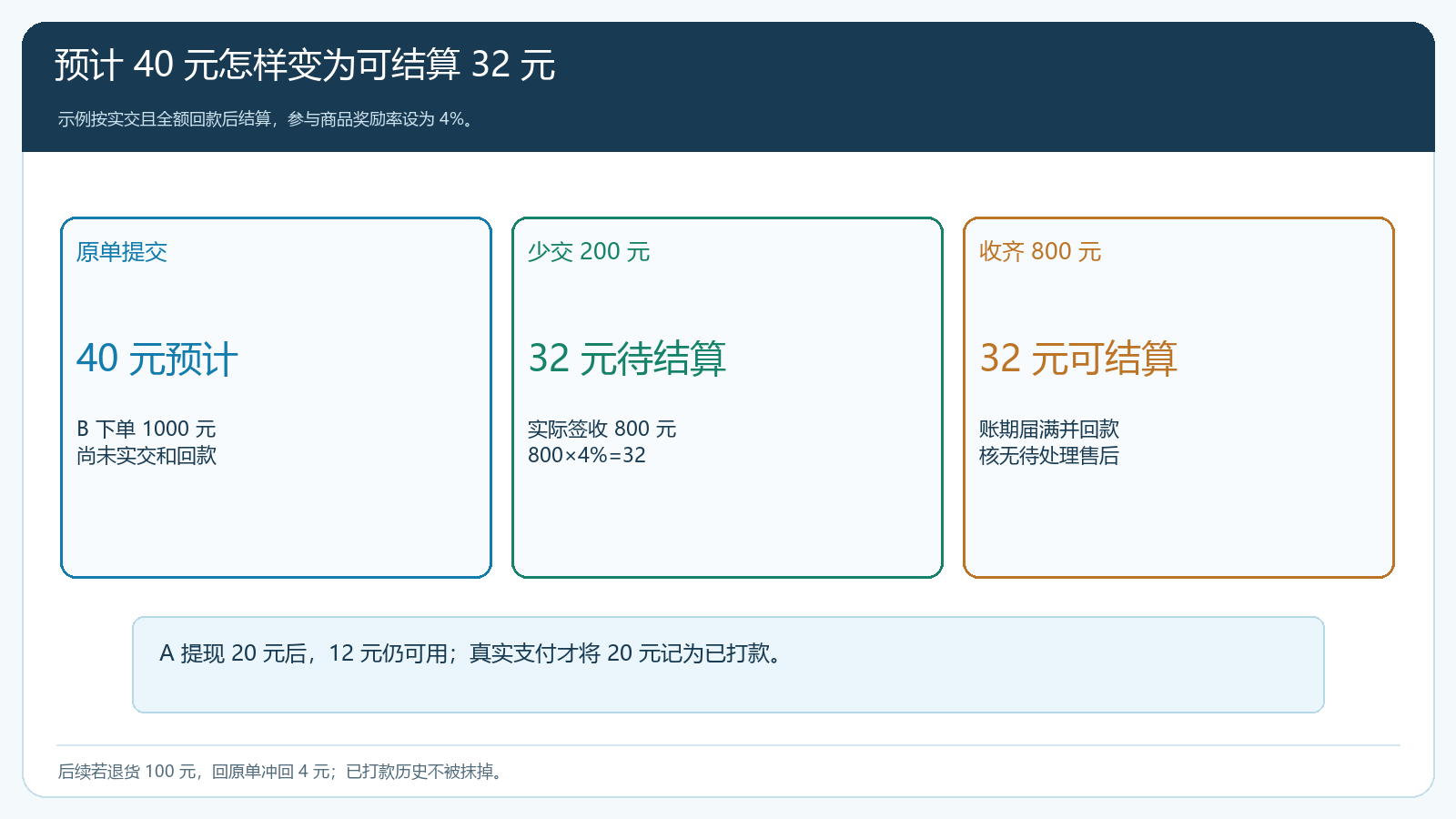This screenshot has height=819, width=1456.
Task: Select the text 核无待处理售后
Action: [1049, 455]
